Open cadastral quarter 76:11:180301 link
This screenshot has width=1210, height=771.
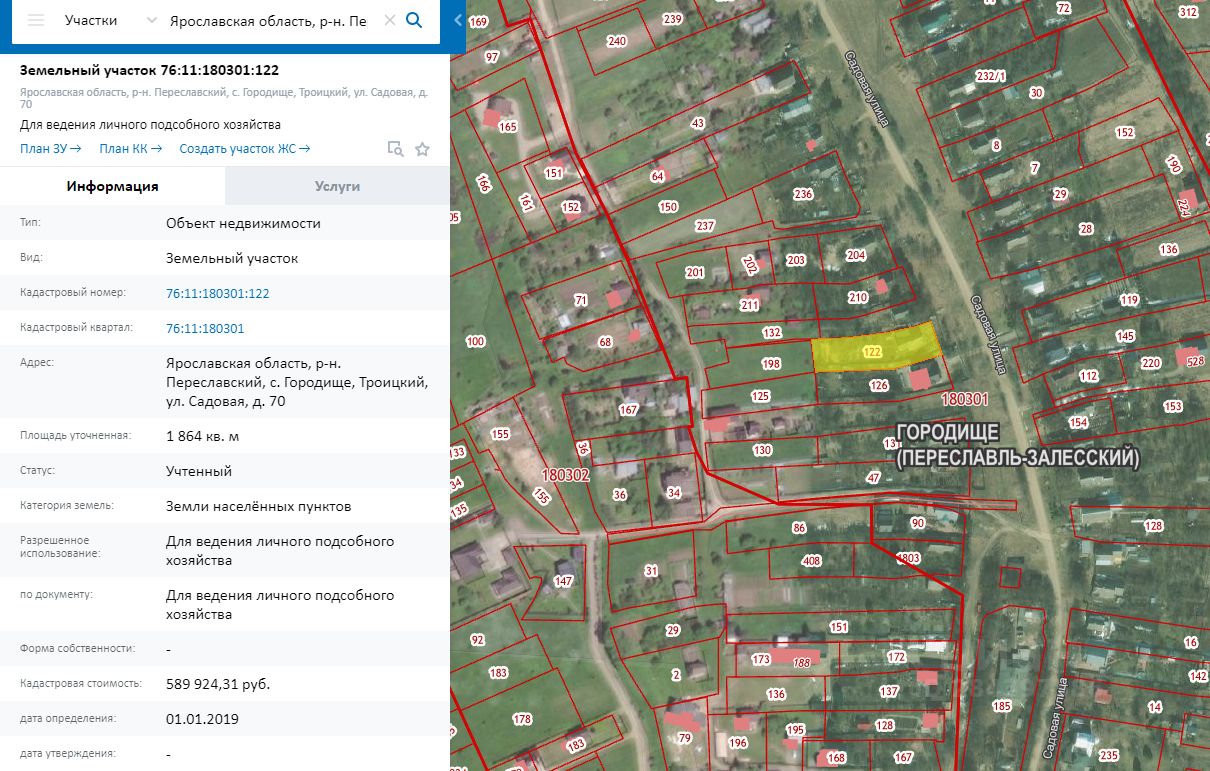click(x=205, y=328)
